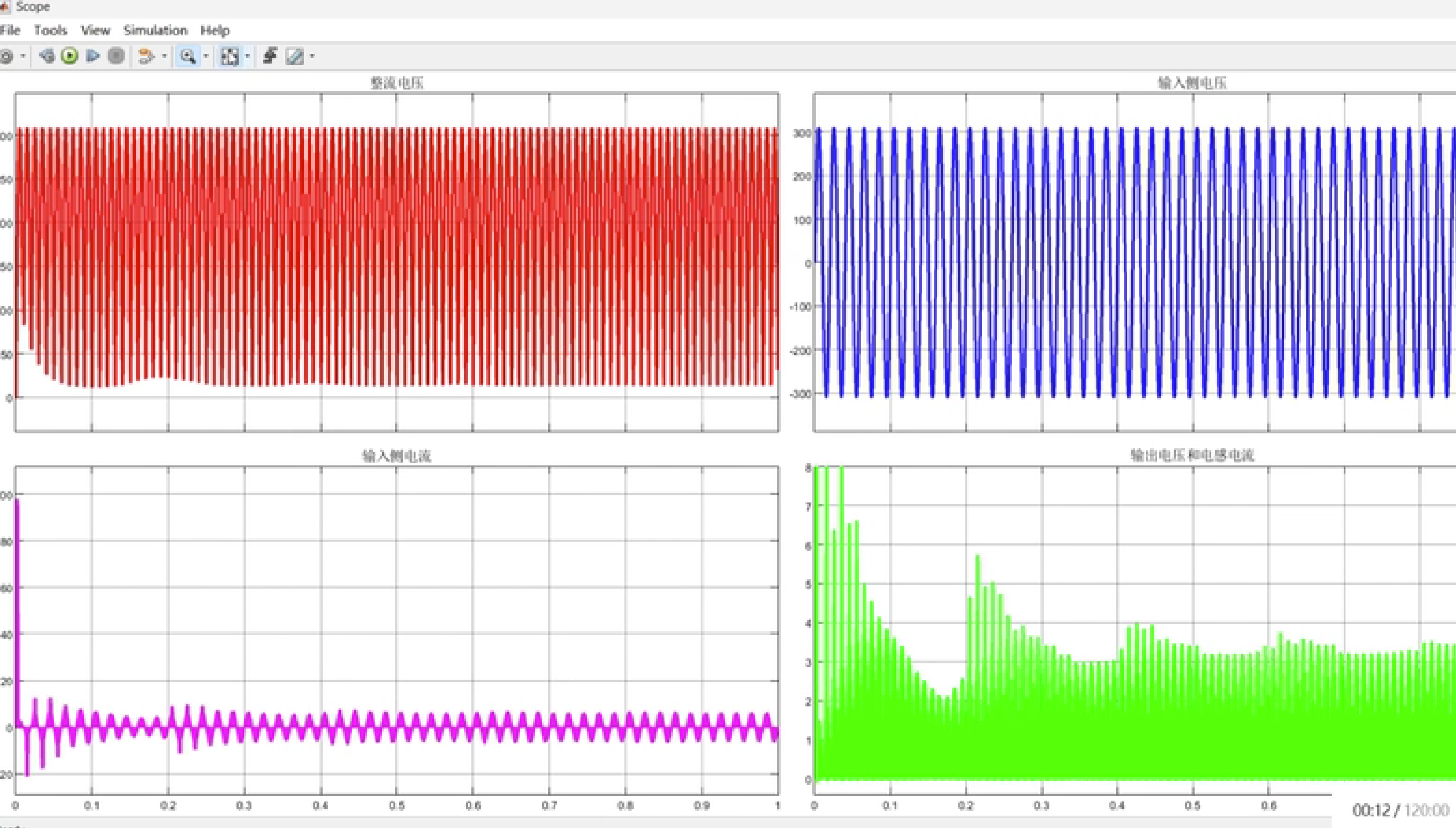Select the green output waveform plot
This screenshot has height=828, width=1456.
coord(1135,630)
